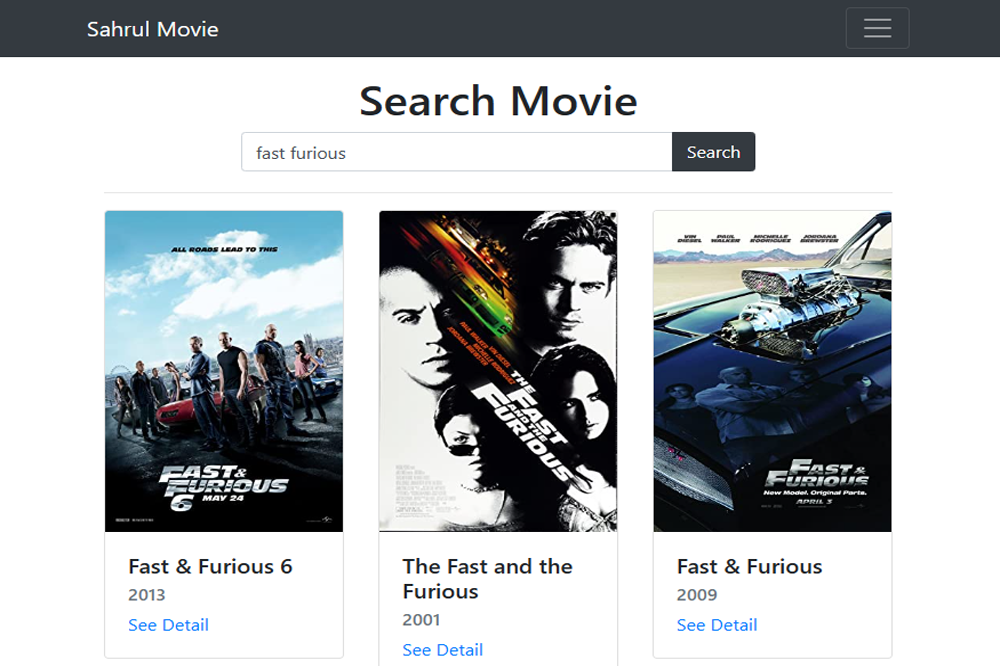Select the Fast & Furious title above 2009
The image size is (1000, 666).
click(749, 566)
